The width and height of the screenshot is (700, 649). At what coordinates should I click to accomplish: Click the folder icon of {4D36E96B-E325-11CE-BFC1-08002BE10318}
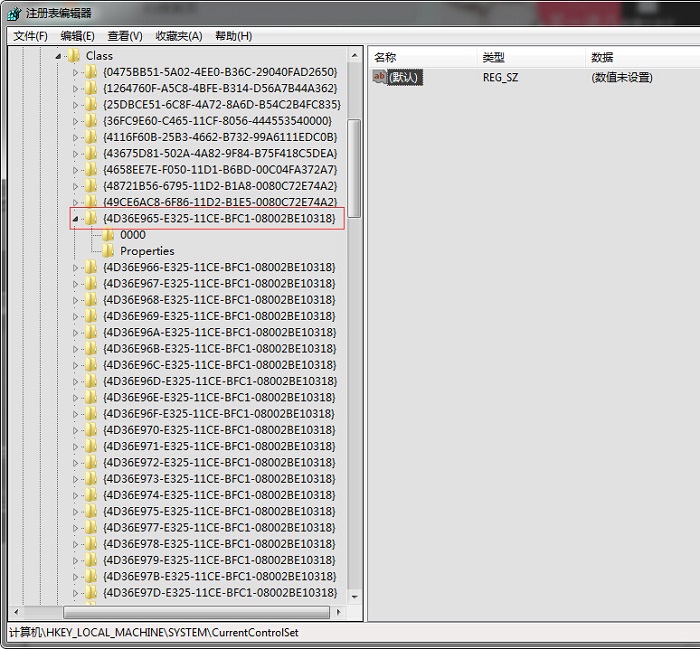[x=91, y=349]
